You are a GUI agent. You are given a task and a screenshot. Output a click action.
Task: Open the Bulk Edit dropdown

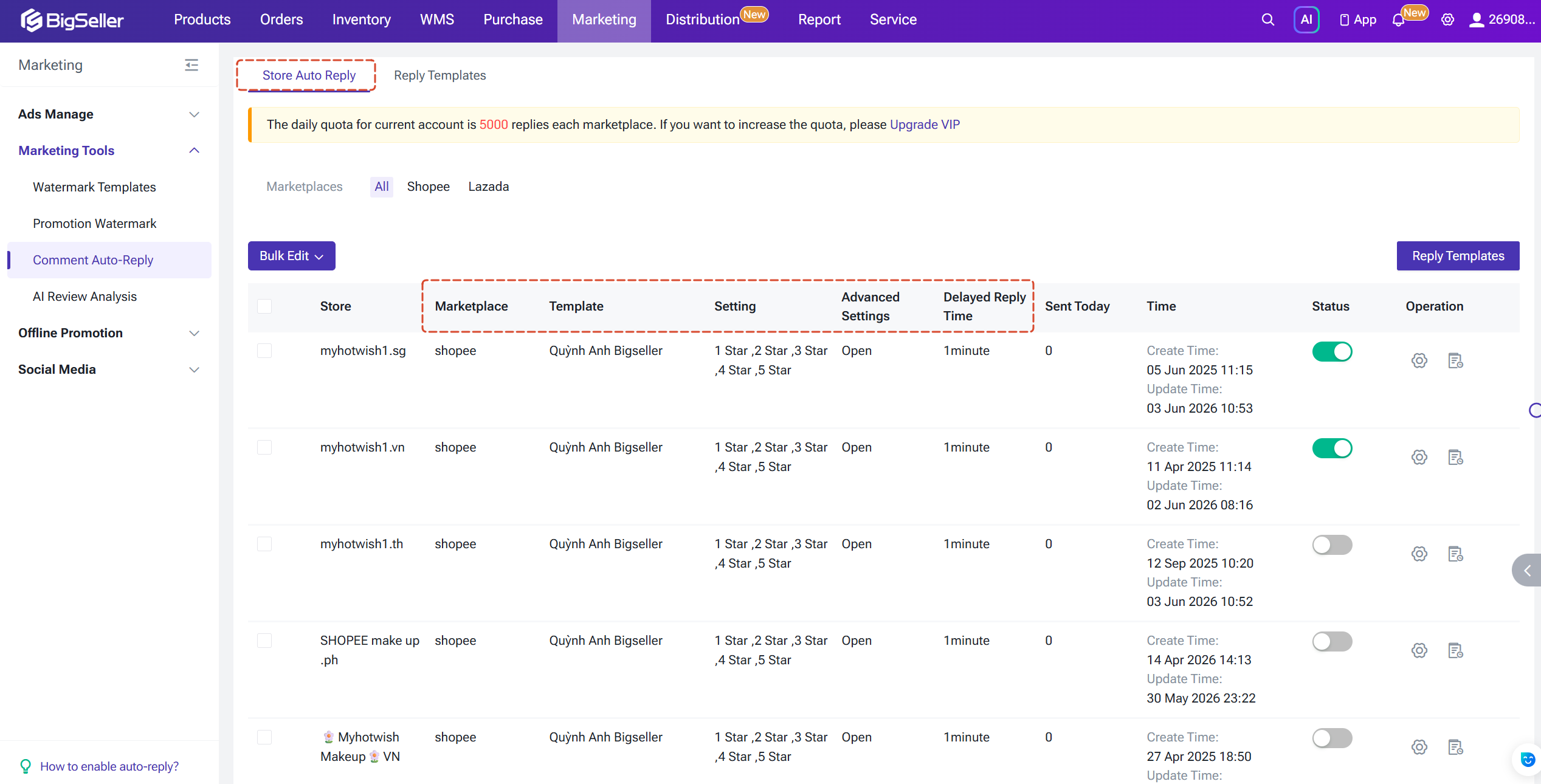coord(292,256)
